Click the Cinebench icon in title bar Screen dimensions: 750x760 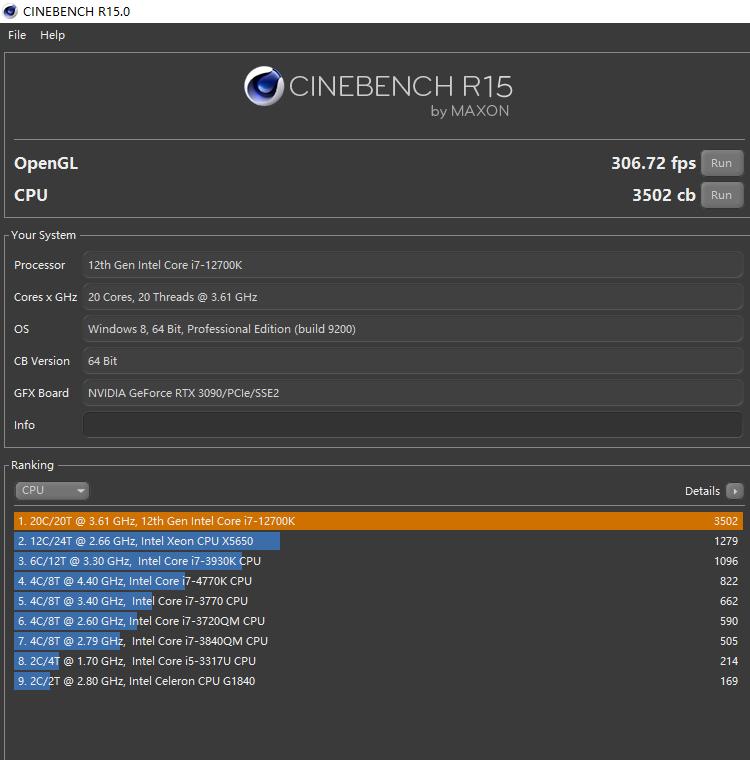[10, 11]
